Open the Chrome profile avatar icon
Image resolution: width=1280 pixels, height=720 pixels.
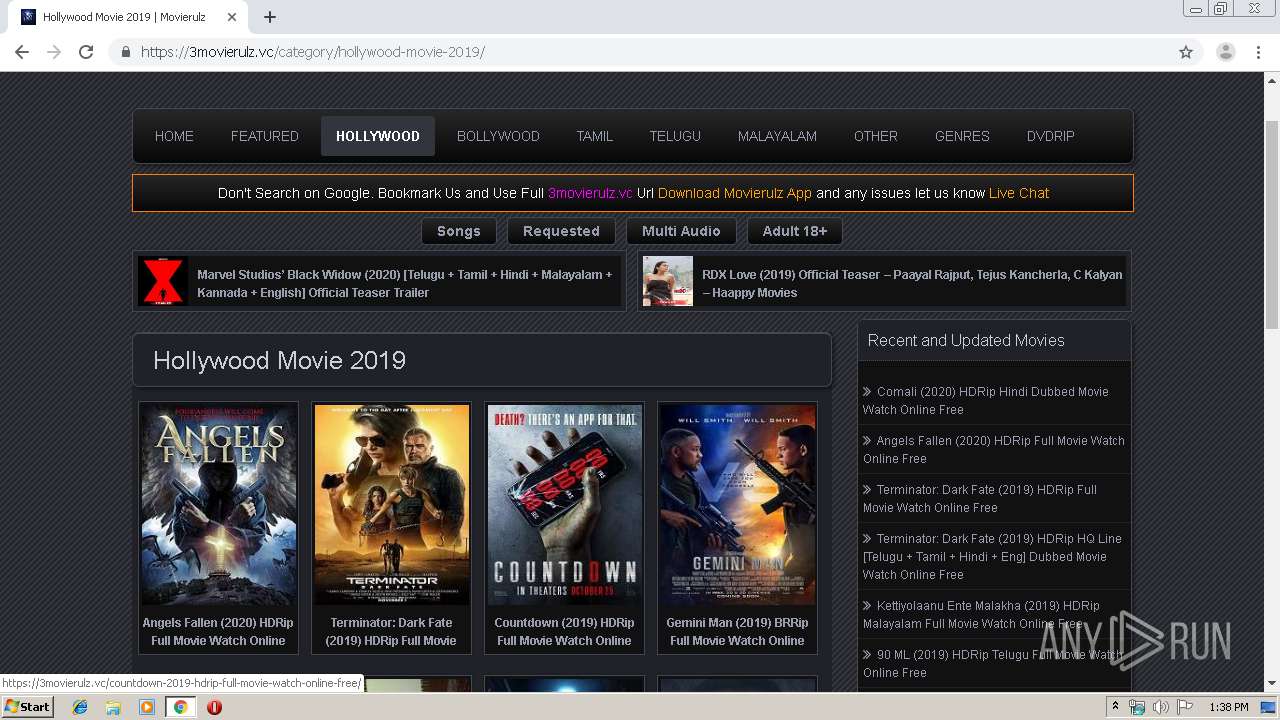[x=1225, y=52]
